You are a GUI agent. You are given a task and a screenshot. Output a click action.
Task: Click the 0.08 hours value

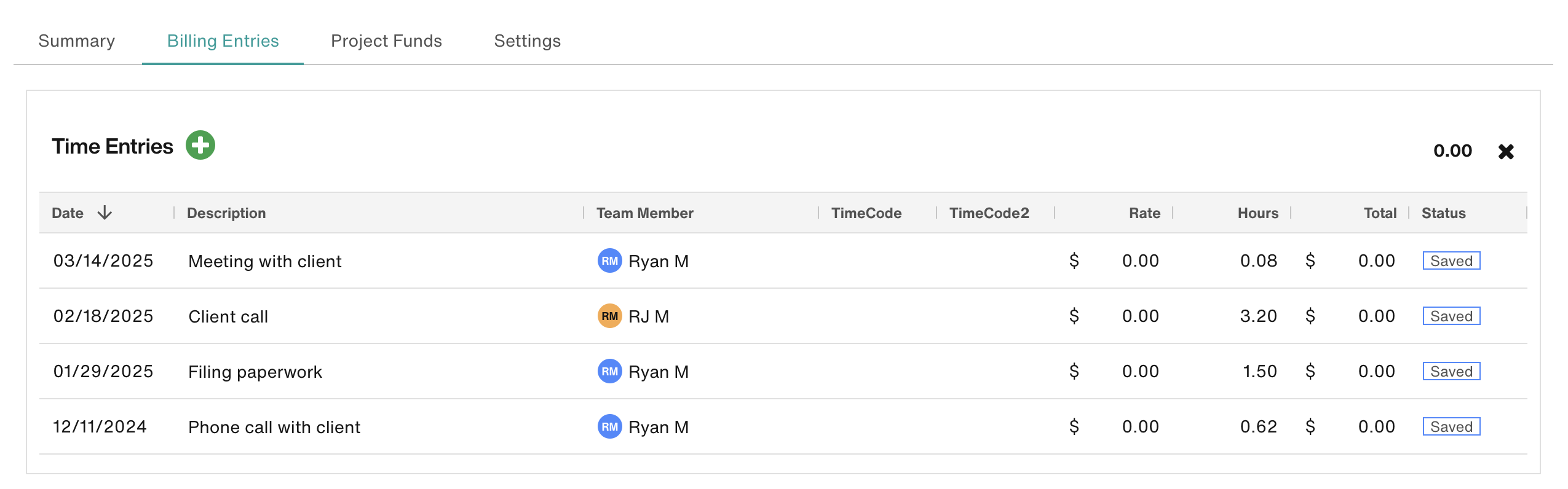click(1259, 260)
